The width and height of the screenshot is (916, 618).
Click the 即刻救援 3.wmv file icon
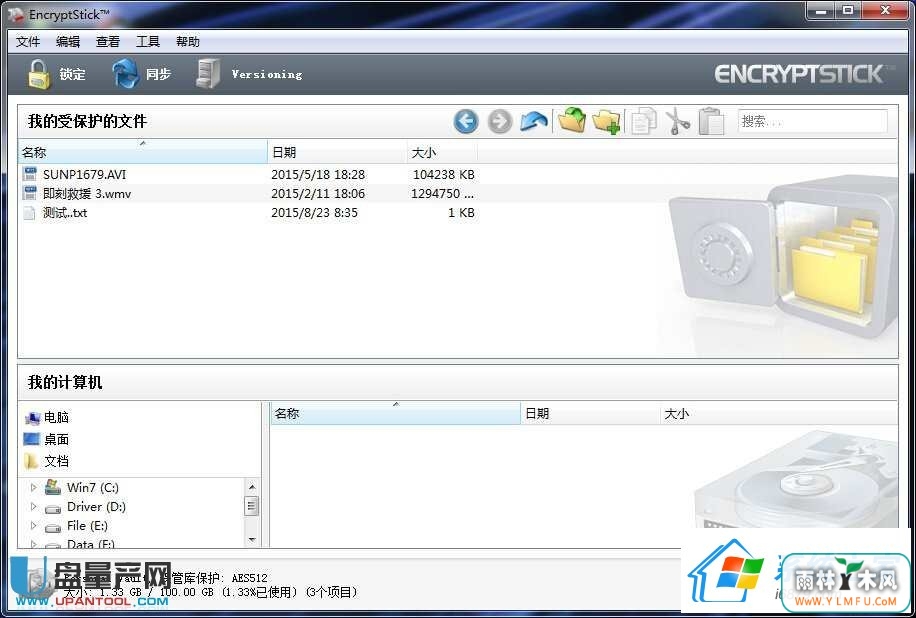(30, 193)
